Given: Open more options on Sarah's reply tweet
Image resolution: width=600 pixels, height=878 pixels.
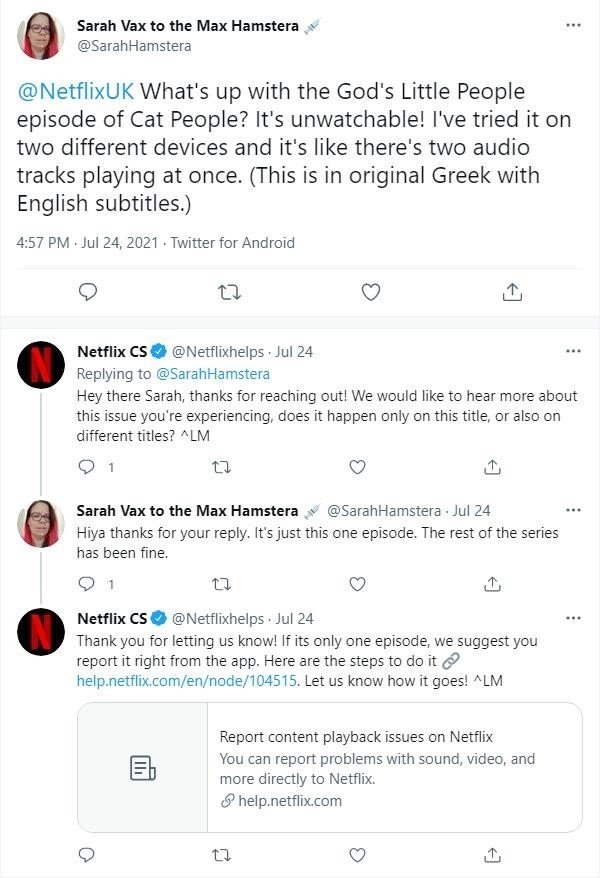Looking at the screenshot, I should point(573,511).
